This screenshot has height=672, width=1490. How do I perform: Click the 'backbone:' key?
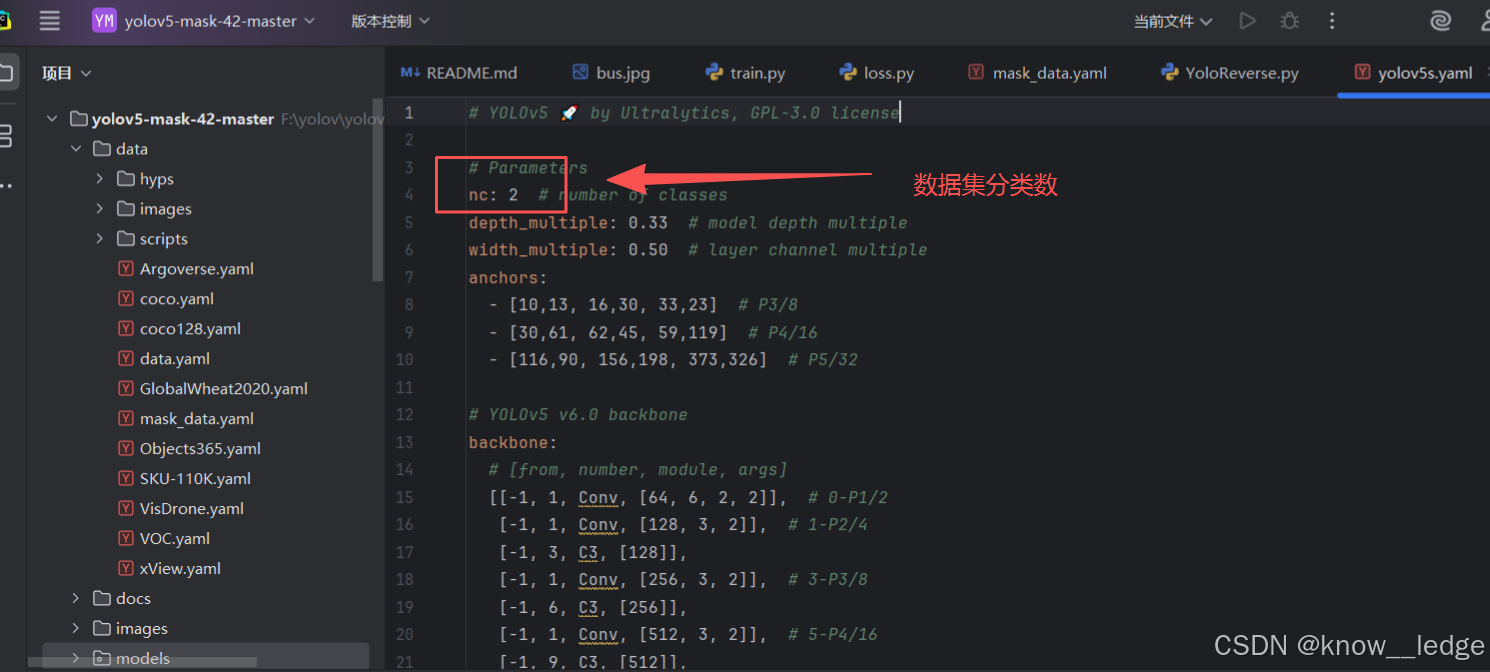(x=513, y=442)
